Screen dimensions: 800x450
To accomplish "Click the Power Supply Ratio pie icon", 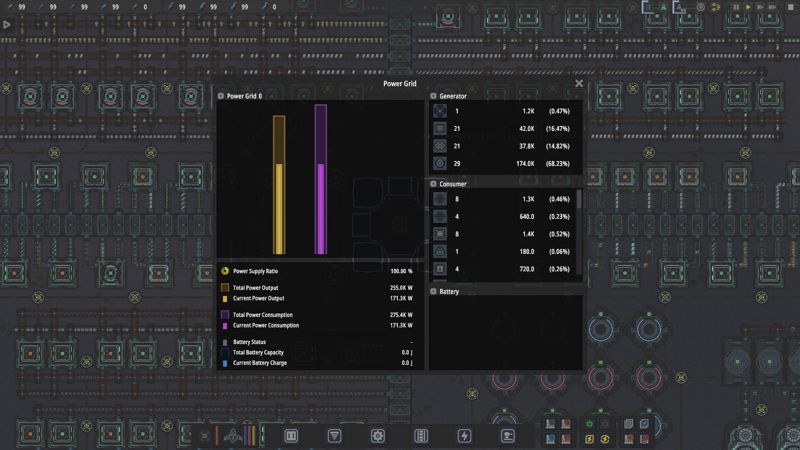I will tap(225, 271).
